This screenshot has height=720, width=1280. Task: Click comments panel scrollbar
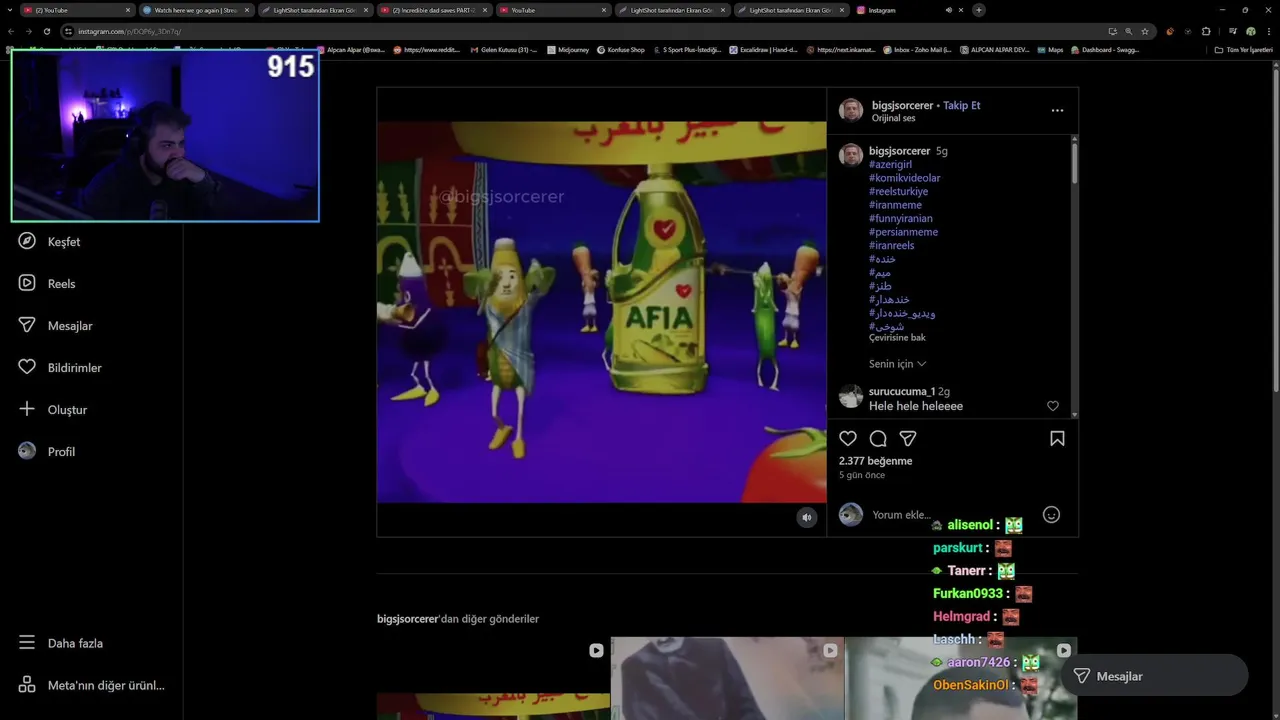point(1074,165)
